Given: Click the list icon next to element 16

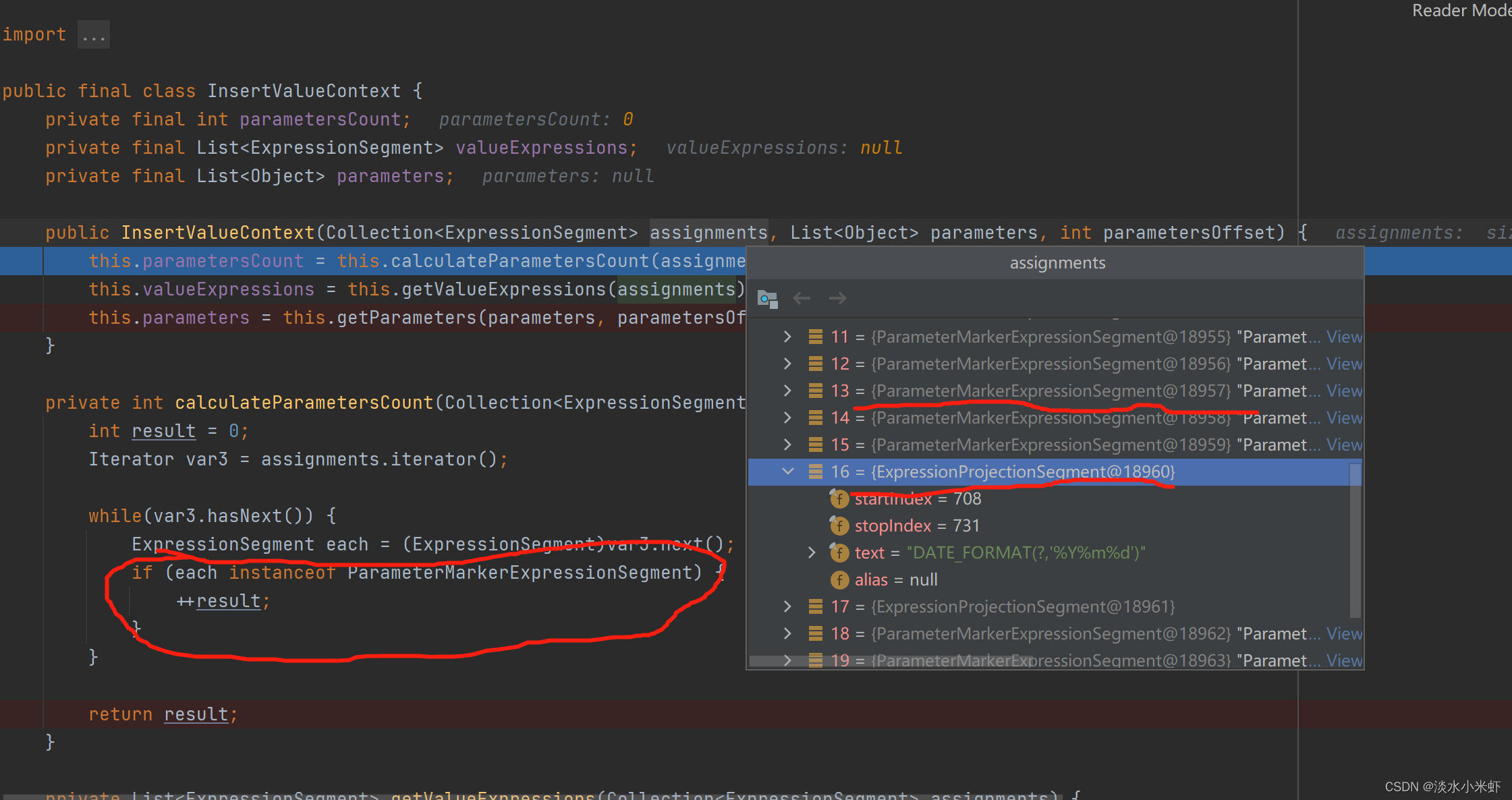Looking at the screenshot, I should click(x=816, y=472).
